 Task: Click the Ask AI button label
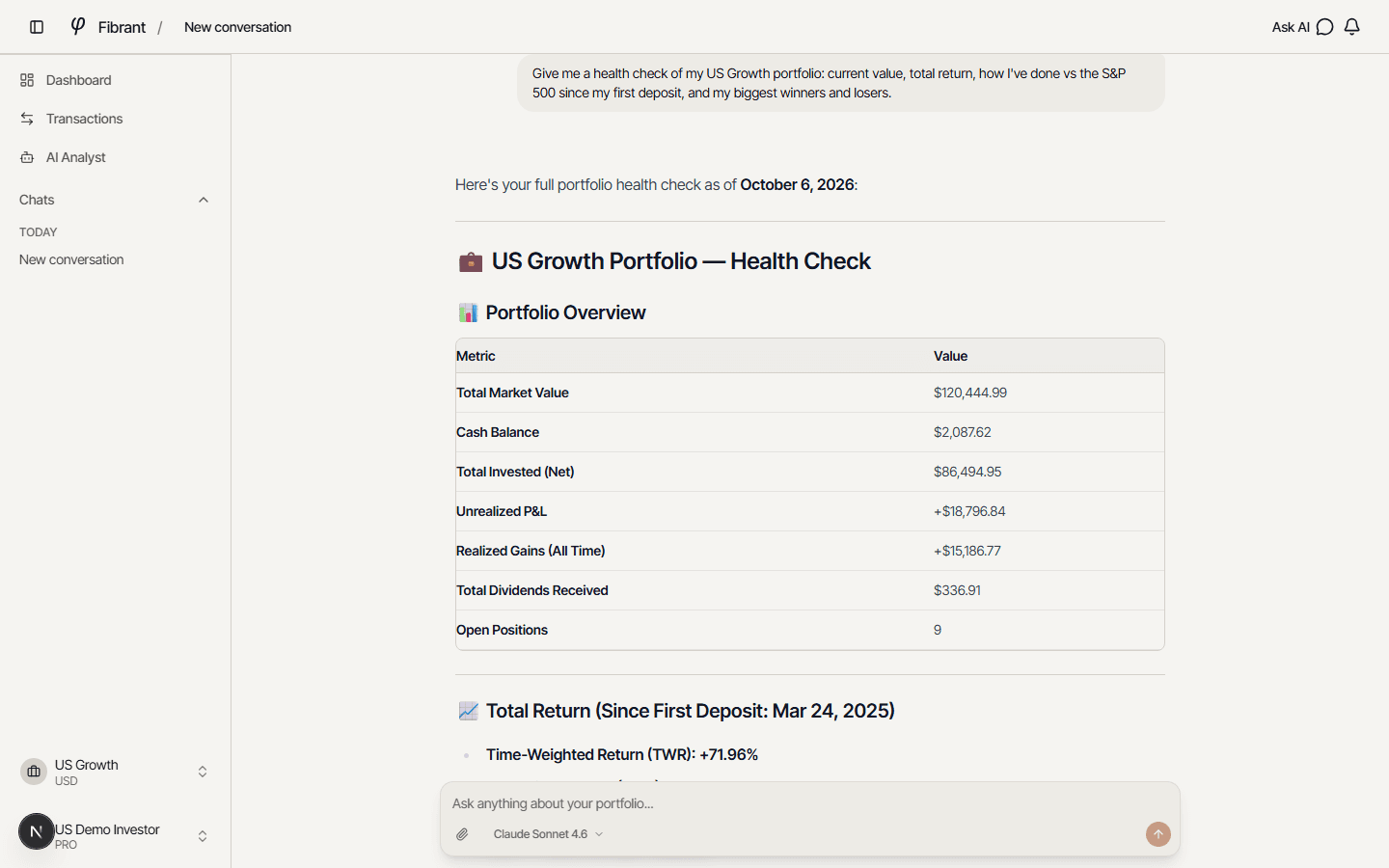[x=1291, y=27]
